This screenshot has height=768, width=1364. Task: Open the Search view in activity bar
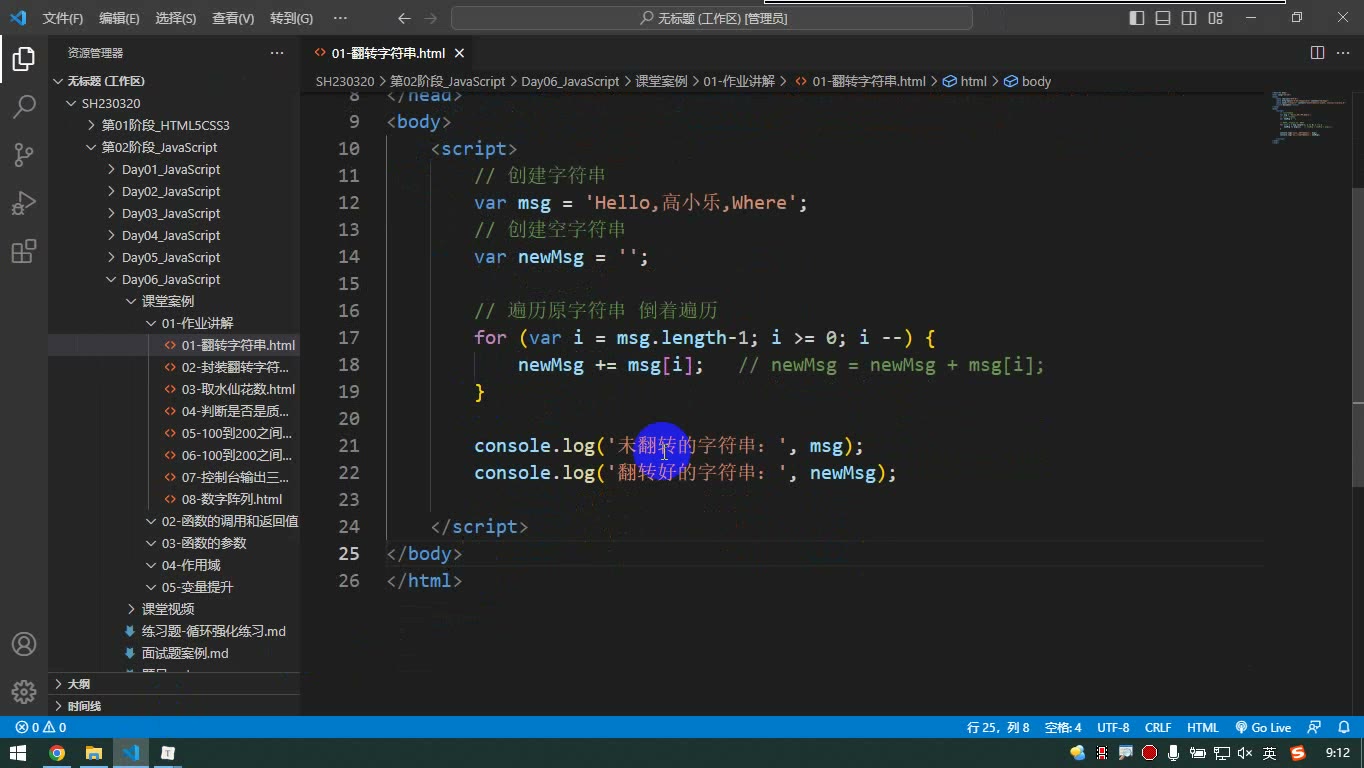click(23, 106)
